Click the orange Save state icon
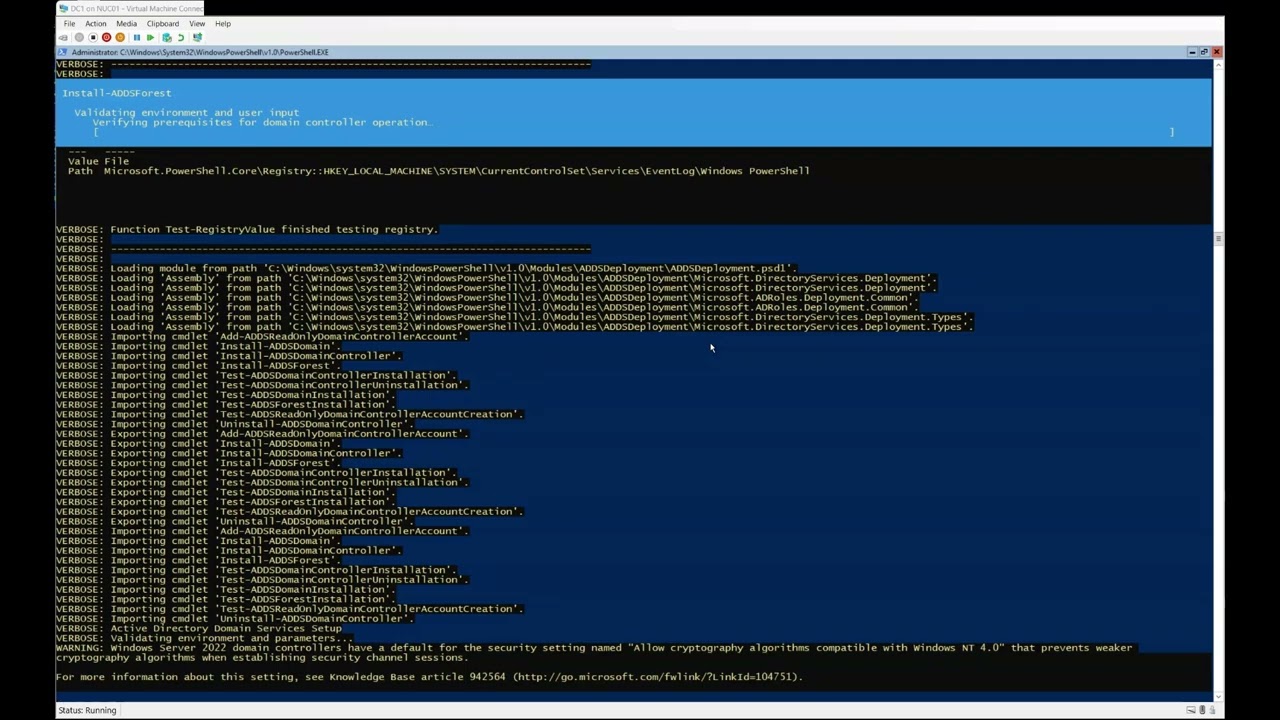The image size is (1280, 720). pyautogui.click(x=120, y=38)
